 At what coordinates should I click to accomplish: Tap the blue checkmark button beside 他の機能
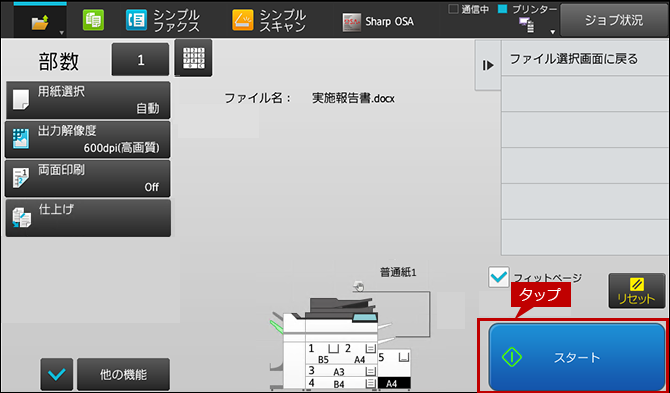(x=57, y=375)
